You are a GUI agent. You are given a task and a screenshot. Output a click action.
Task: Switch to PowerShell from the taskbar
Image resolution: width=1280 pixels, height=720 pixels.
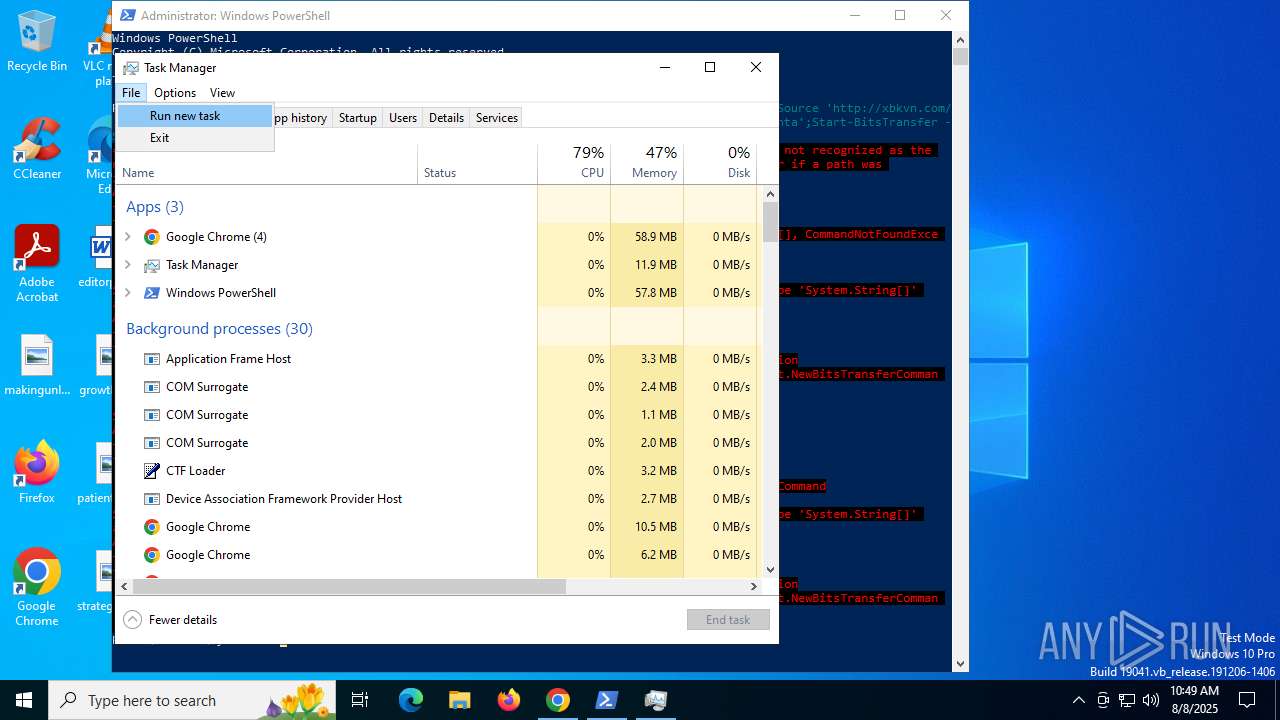point(607,700)
